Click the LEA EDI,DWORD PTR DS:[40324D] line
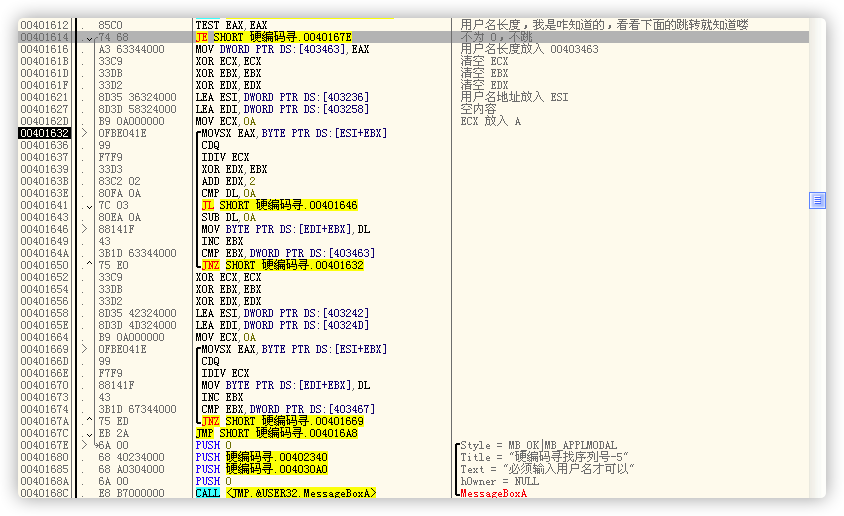 click(x=282, y=325)
